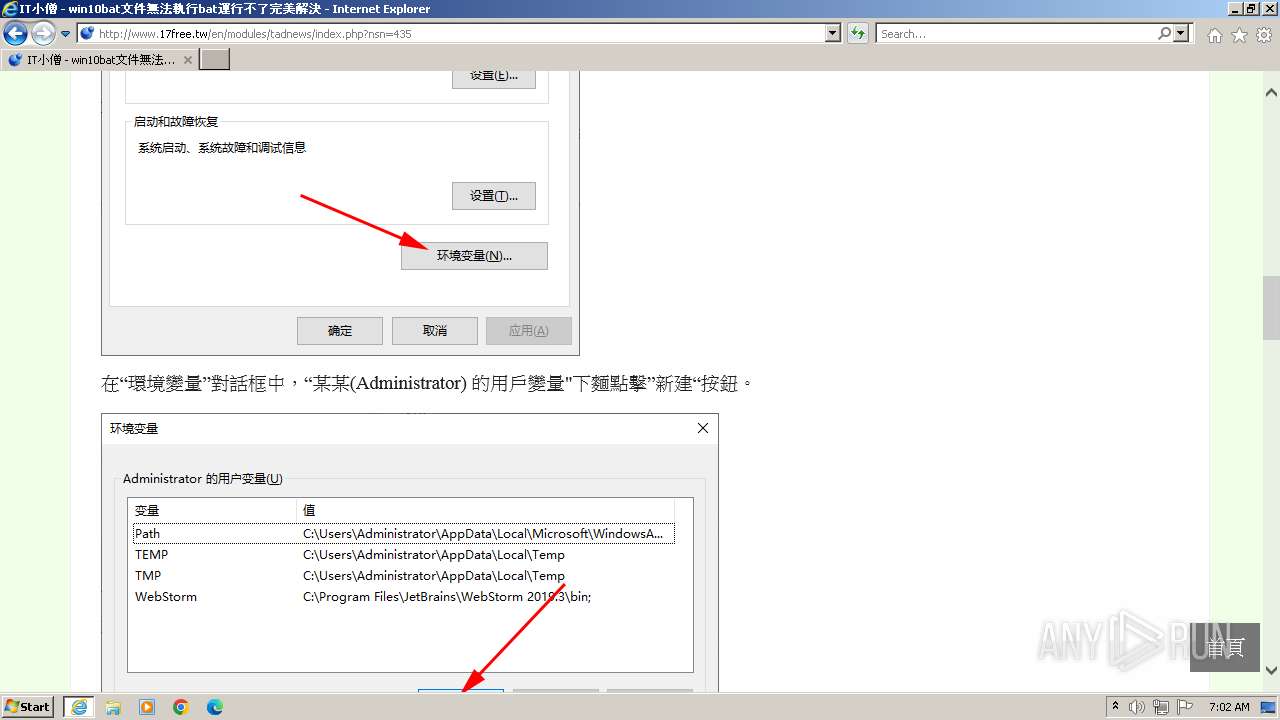Click the 7:02 AM clock
The height and width of the screenshot is (720, 1280).
click(x=1229, y=707)
